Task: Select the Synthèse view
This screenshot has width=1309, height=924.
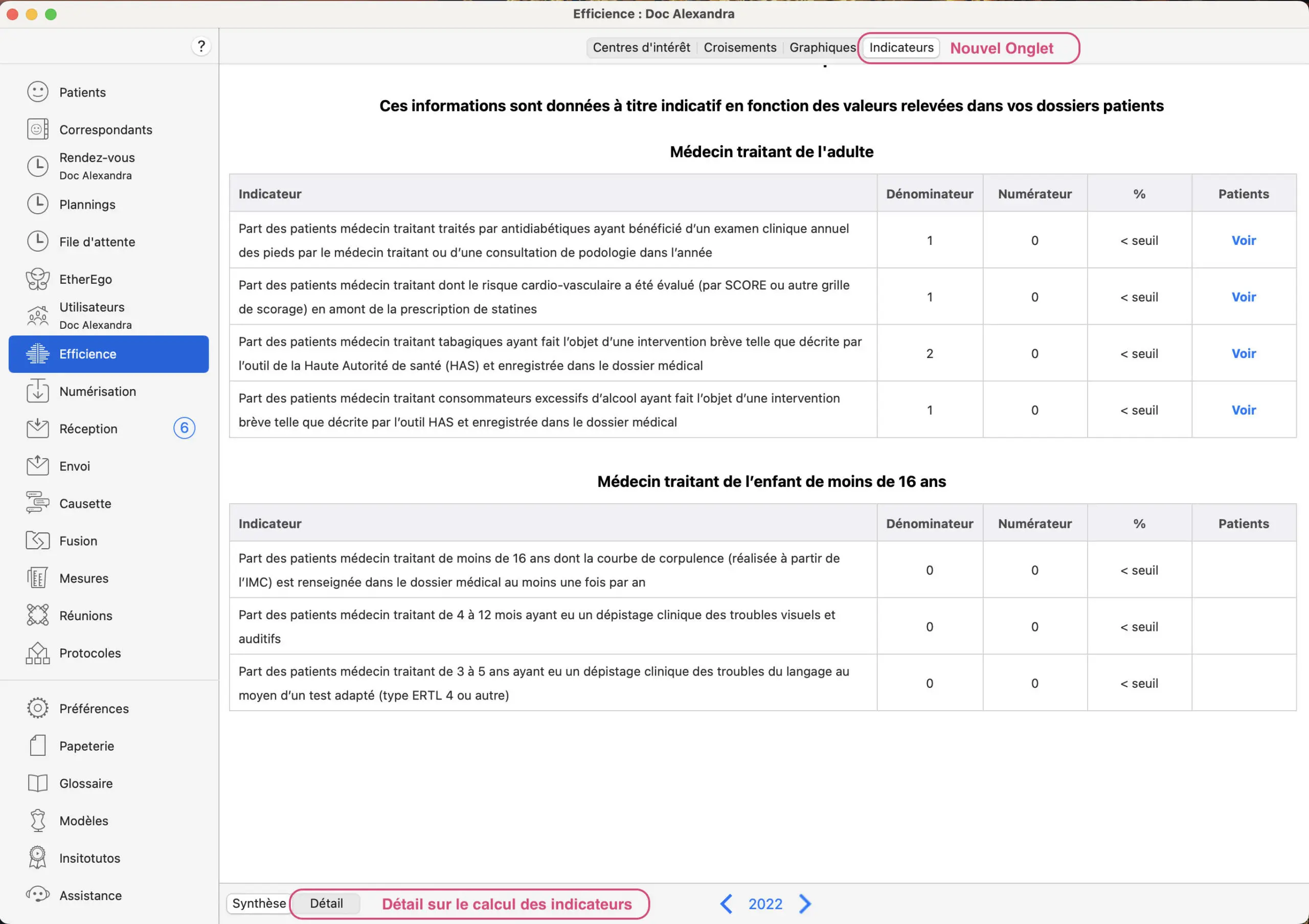Action: point(259,904)
